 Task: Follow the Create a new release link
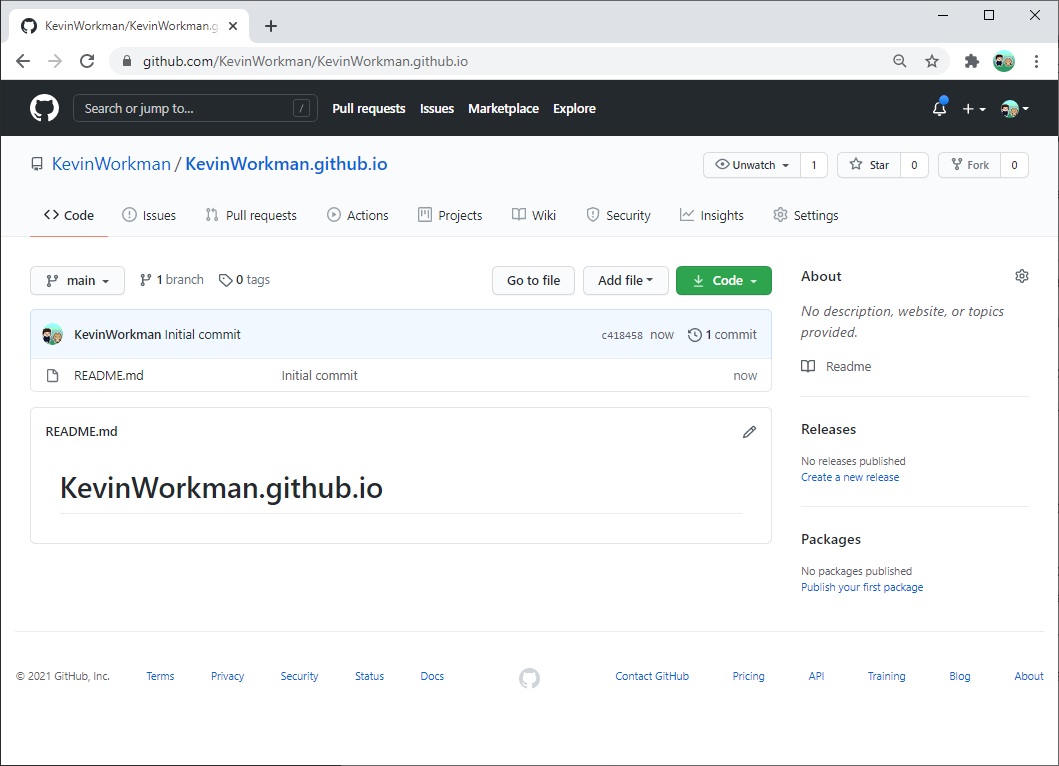tap(849, 477)
